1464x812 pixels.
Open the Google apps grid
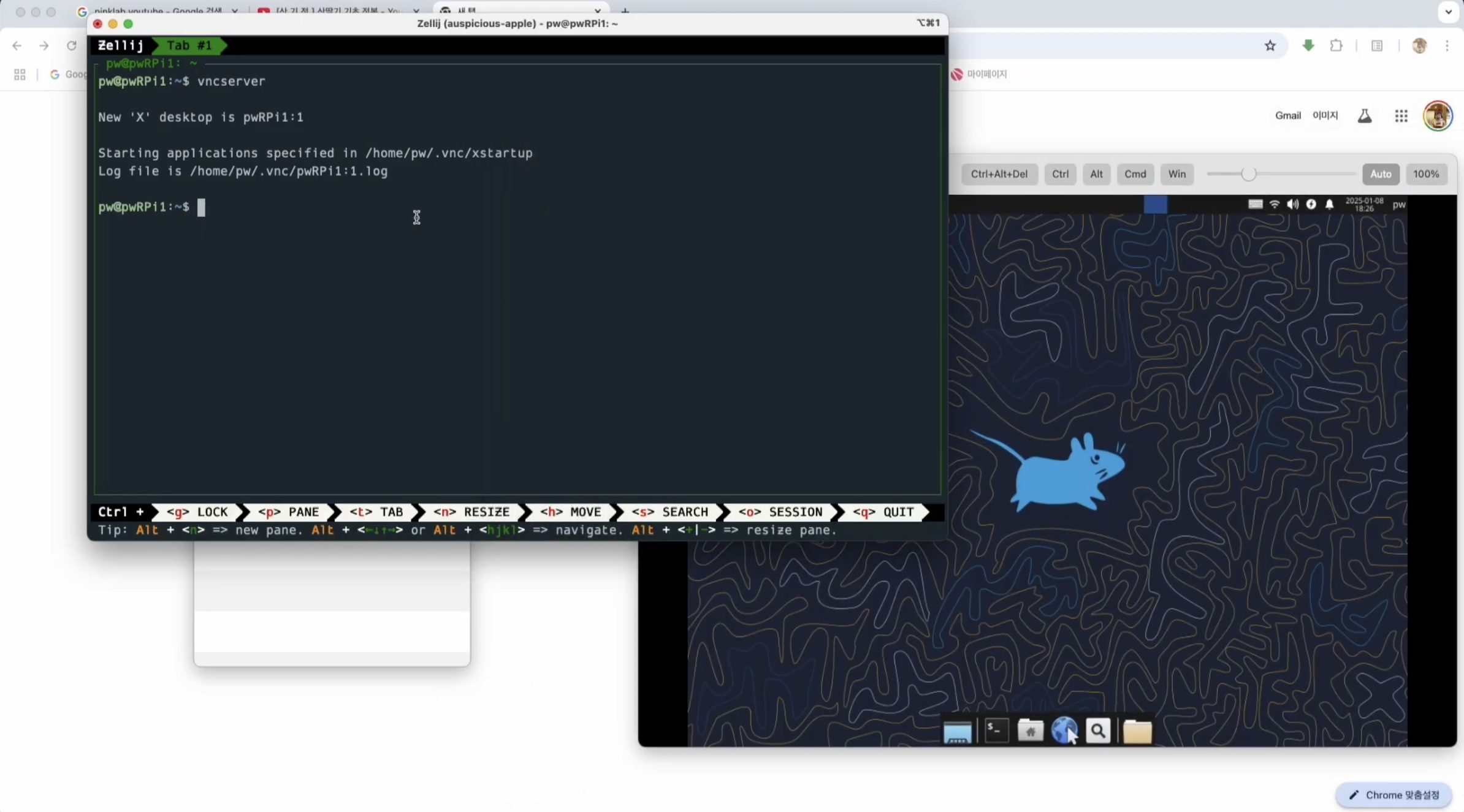(1401, 116)
